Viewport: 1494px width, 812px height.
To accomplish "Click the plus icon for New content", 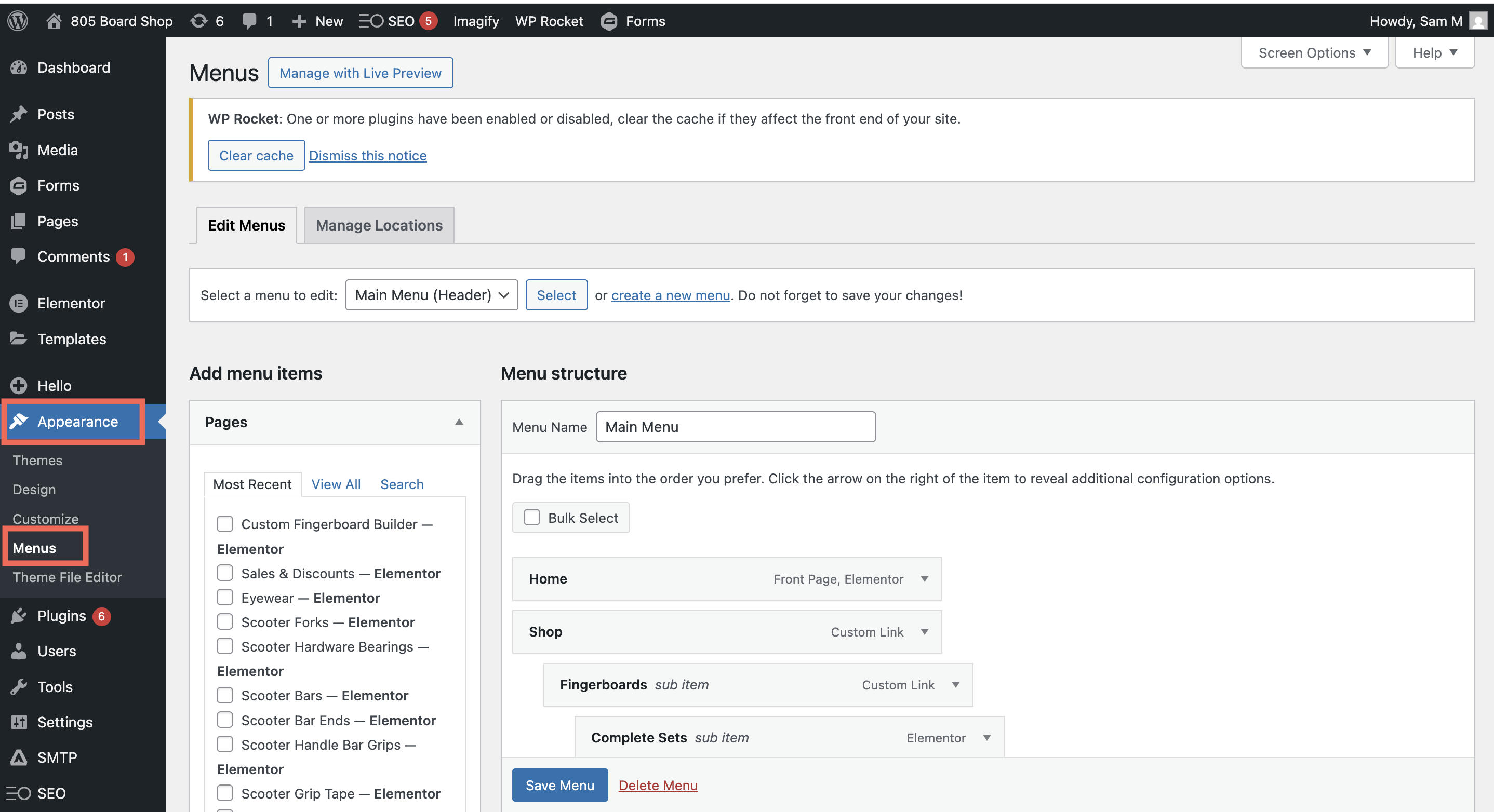I will [299, 21].
